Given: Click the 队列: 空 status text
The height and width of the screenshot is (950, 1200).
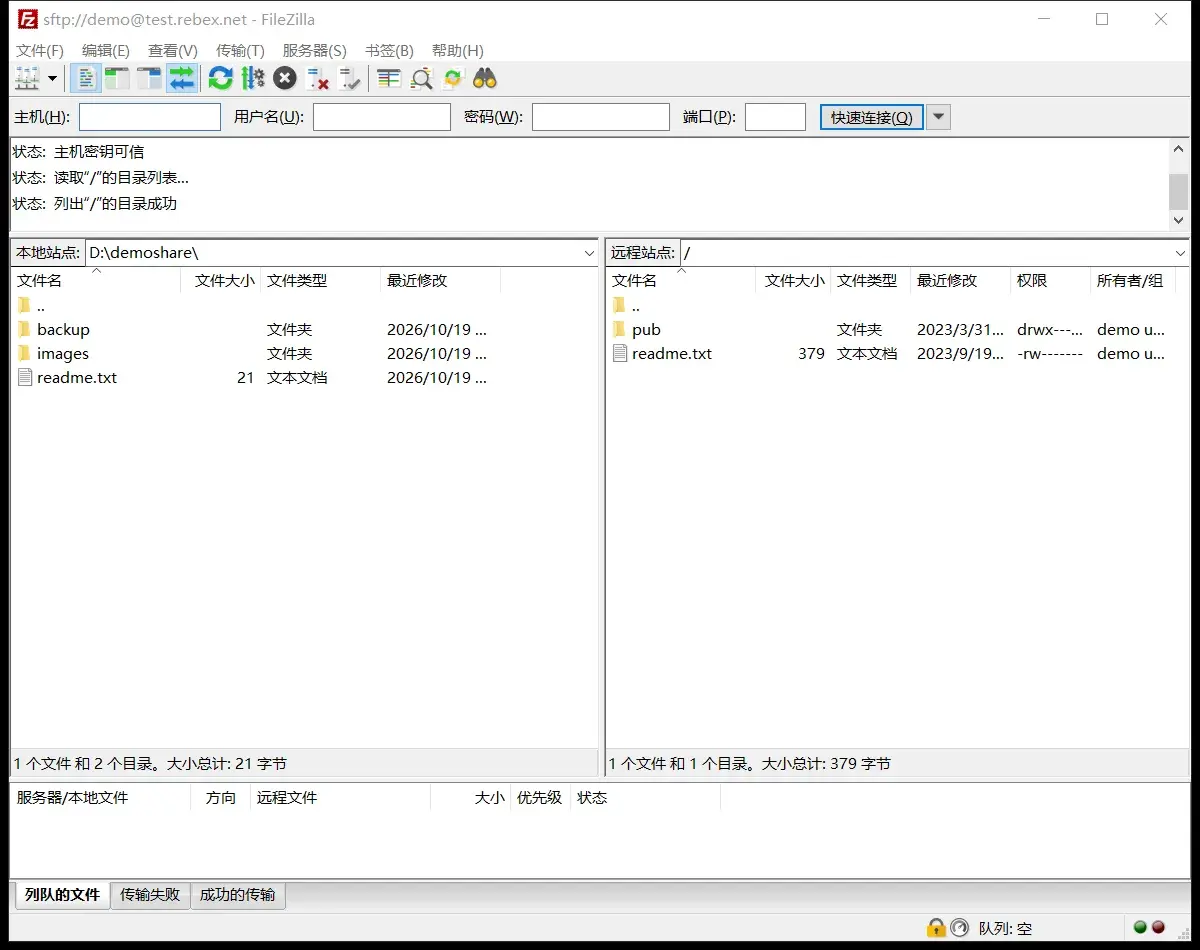Looking at the screenshot, I should pyautogui.click(x=1005, y=929).
